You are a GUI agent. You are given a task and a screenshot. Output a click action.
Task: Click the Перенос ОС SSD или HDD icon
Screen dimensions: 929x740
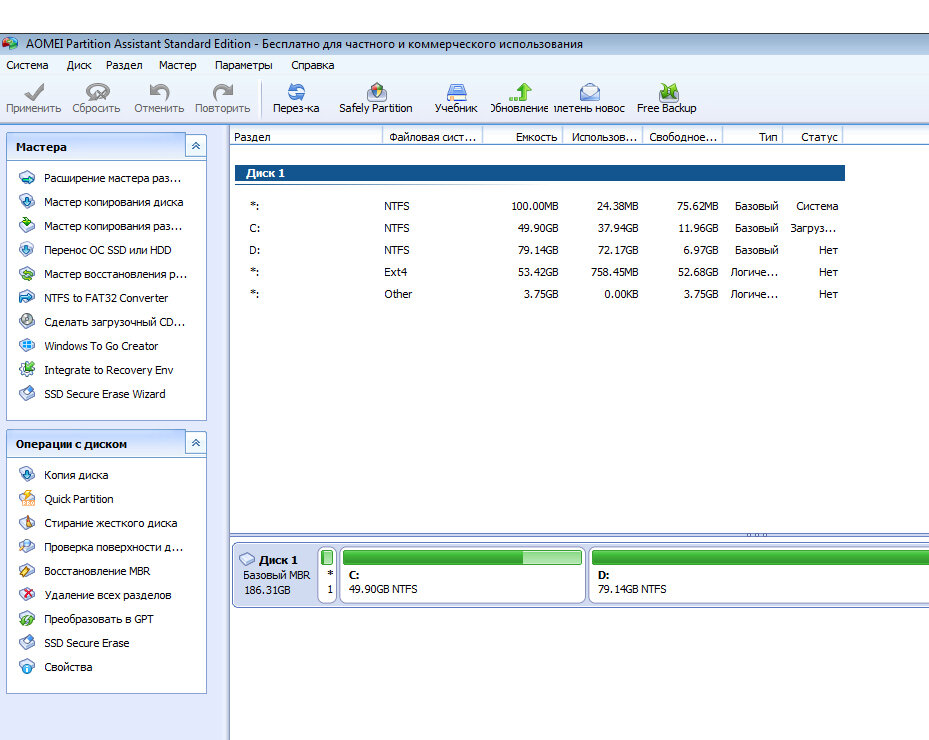click(27, 249)
